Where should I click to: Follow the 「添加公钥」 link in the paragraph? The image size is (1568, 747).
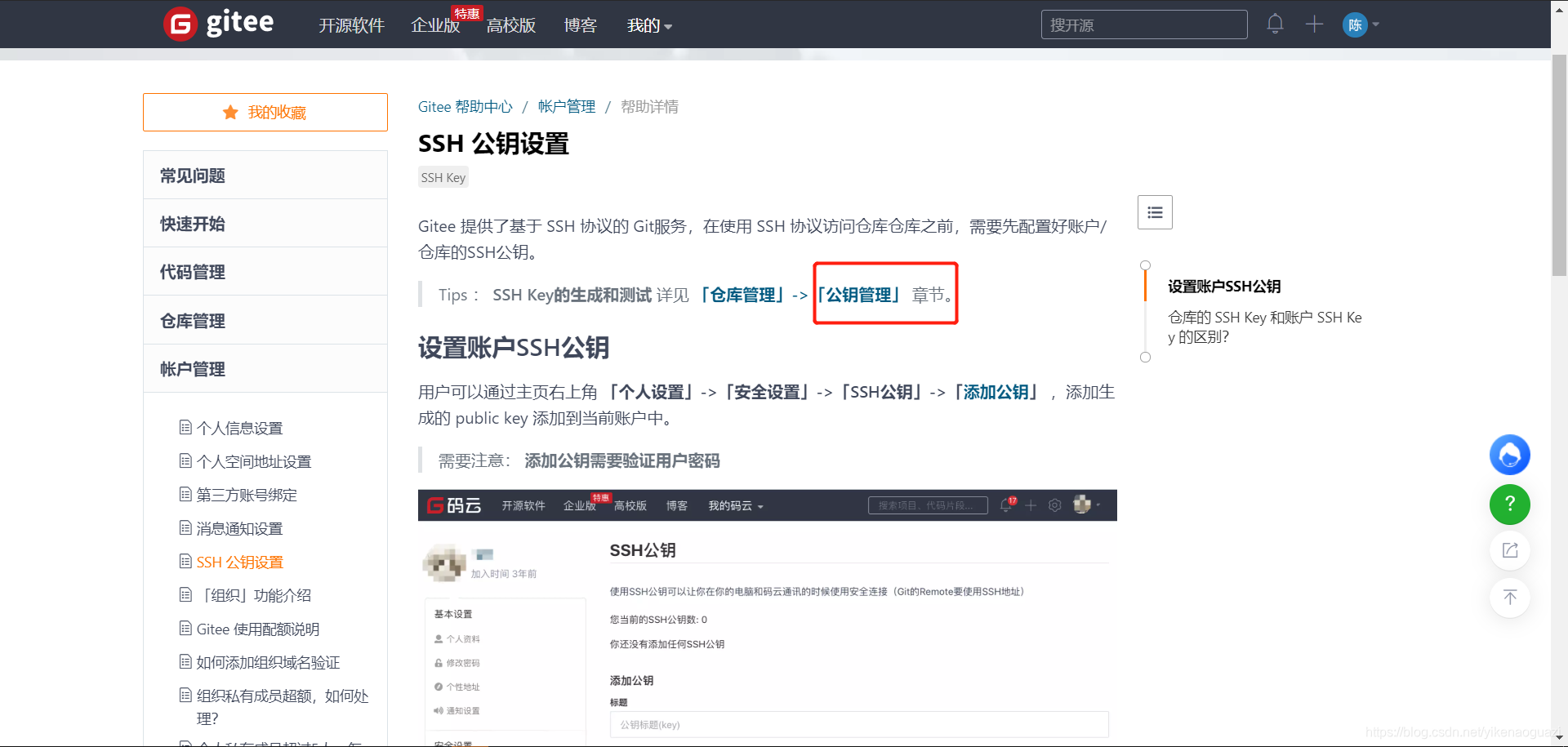click(x=996, y=392)
